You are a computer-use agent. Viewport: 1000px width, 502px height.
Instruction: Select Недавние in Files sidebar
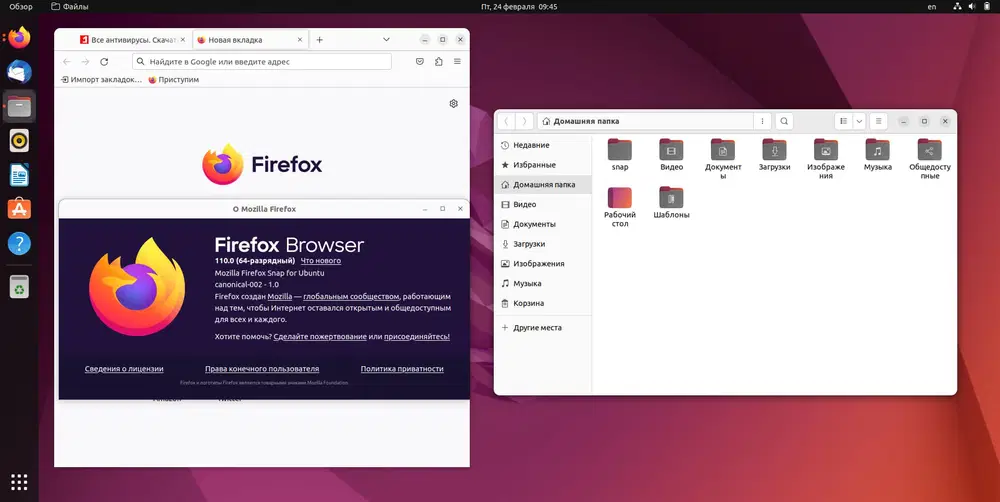point(543,145)
